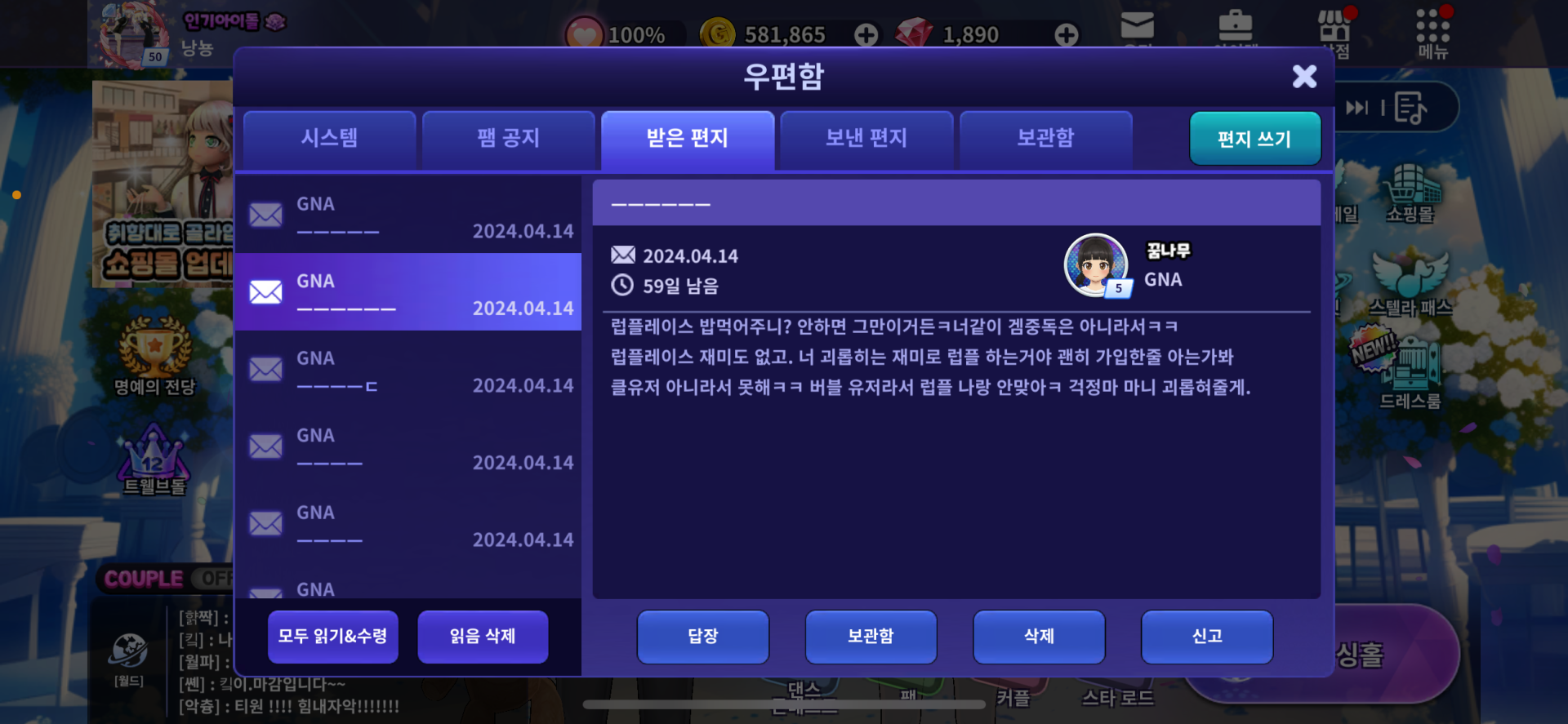Switch to the 시스템 tab
Screen dimensions: 1568x724
tap(329, 139)
